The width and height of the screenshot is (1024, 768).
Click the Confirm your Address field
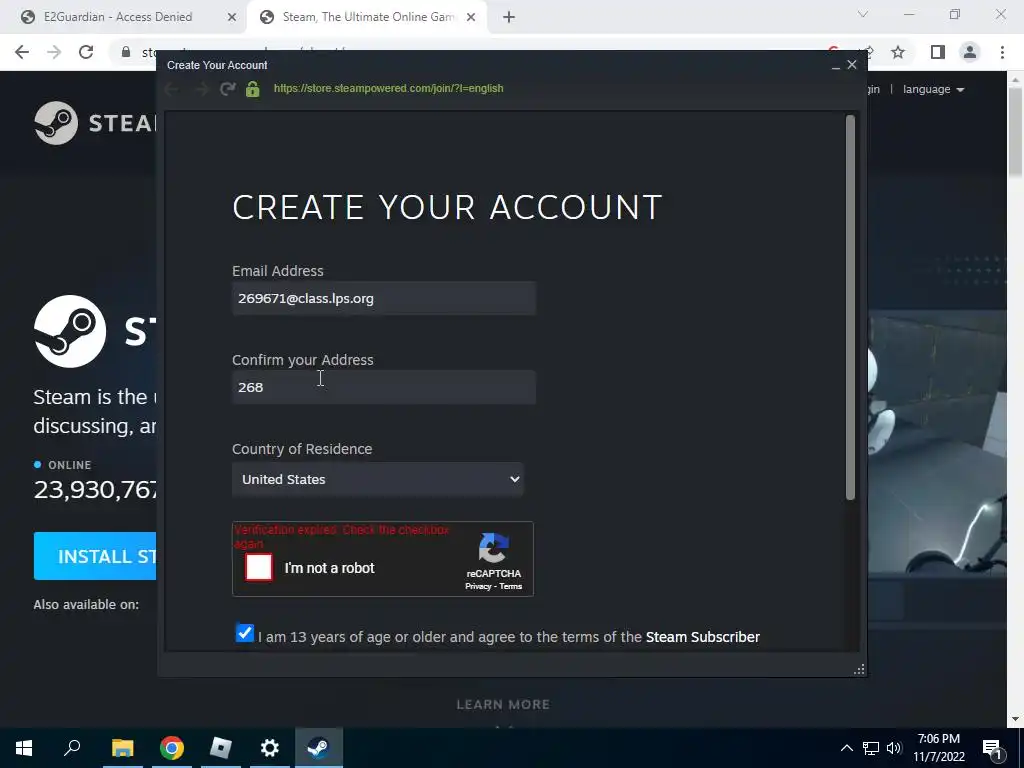384,387
